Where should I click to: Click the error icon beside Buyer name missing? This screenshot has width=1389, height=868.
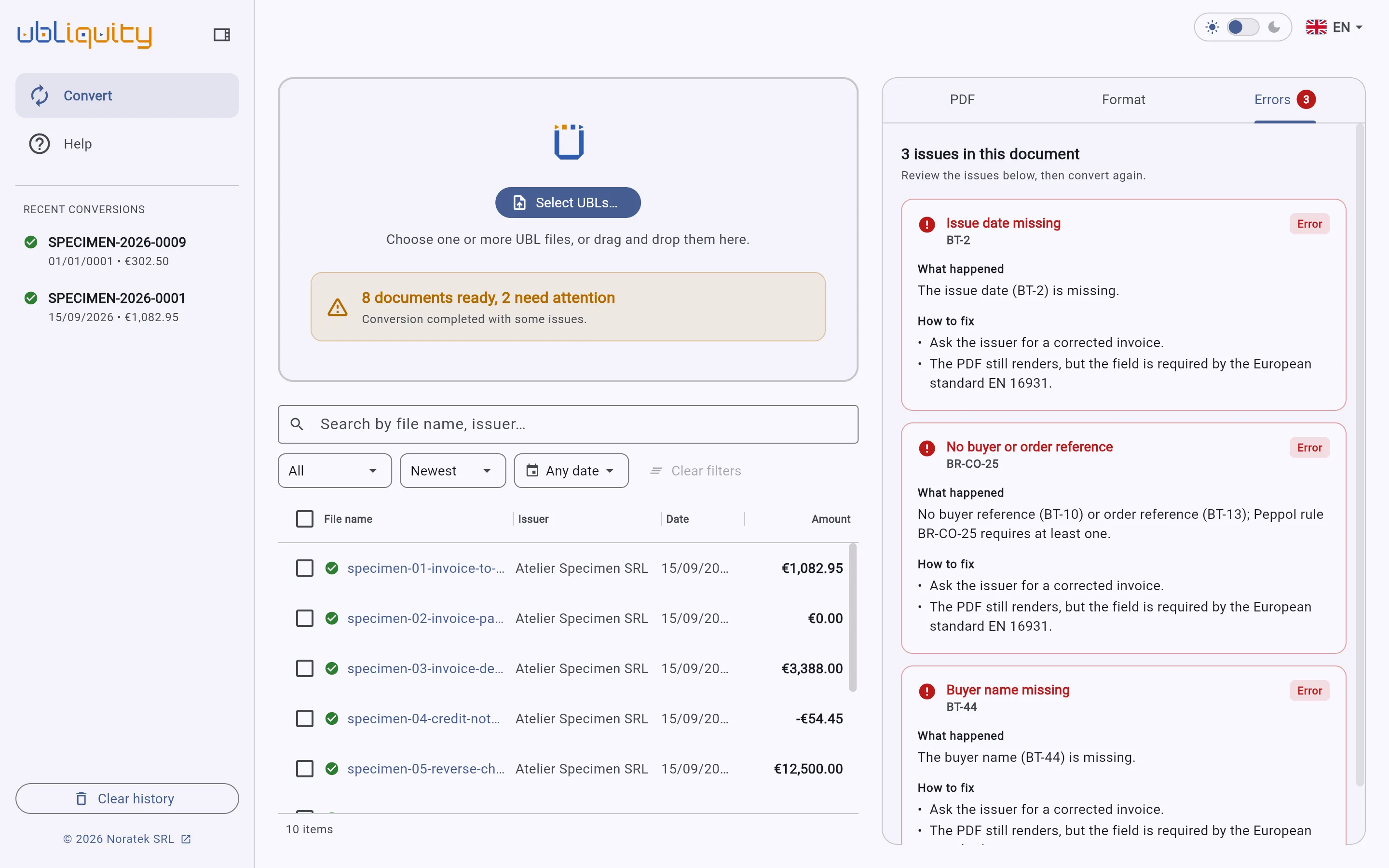(926, 691)
